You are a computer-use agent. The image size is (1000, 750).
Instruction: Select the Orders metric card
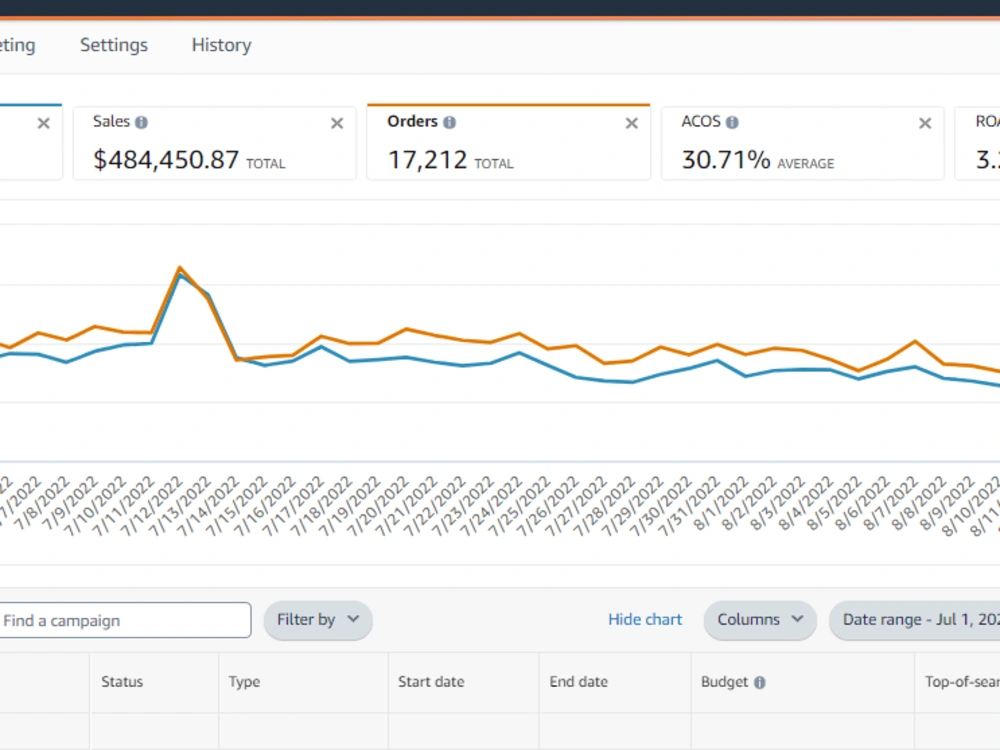[508, 142]
